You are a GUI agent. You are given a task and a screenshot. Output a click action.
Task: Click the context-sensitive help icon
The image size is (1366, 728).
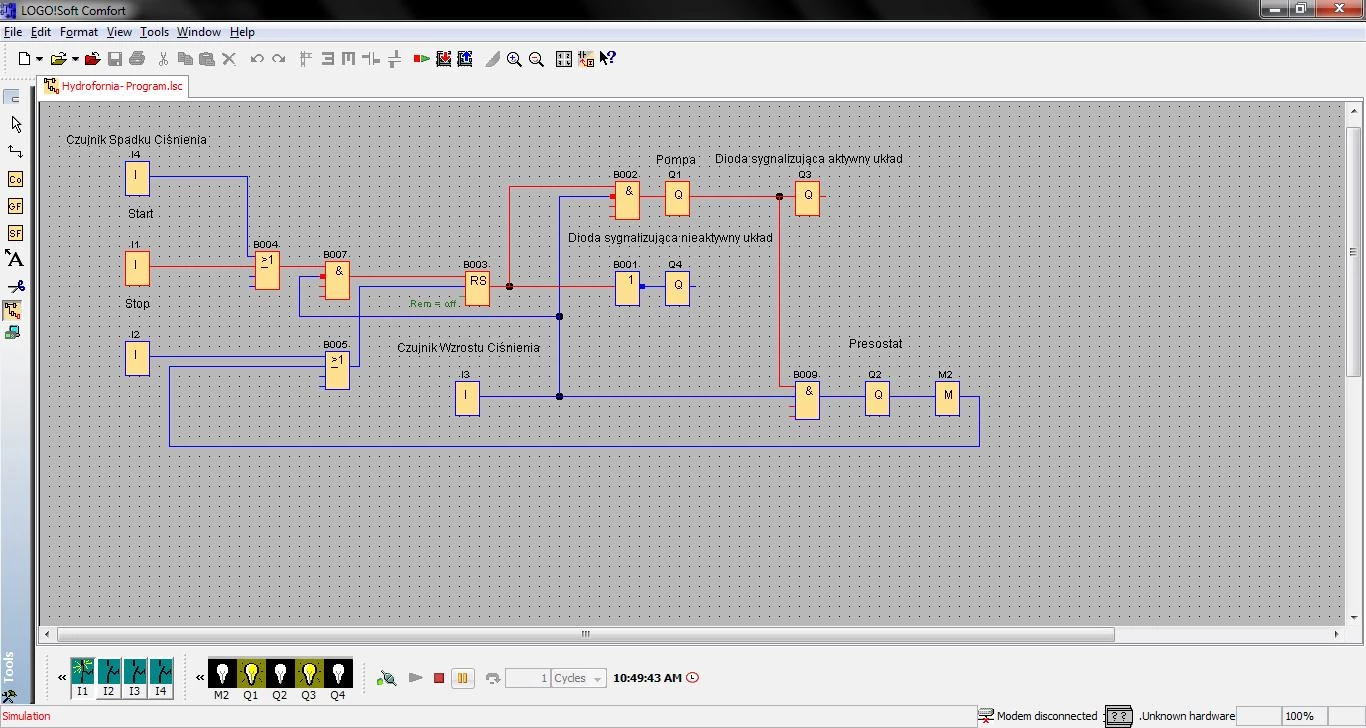coord(607,59)
